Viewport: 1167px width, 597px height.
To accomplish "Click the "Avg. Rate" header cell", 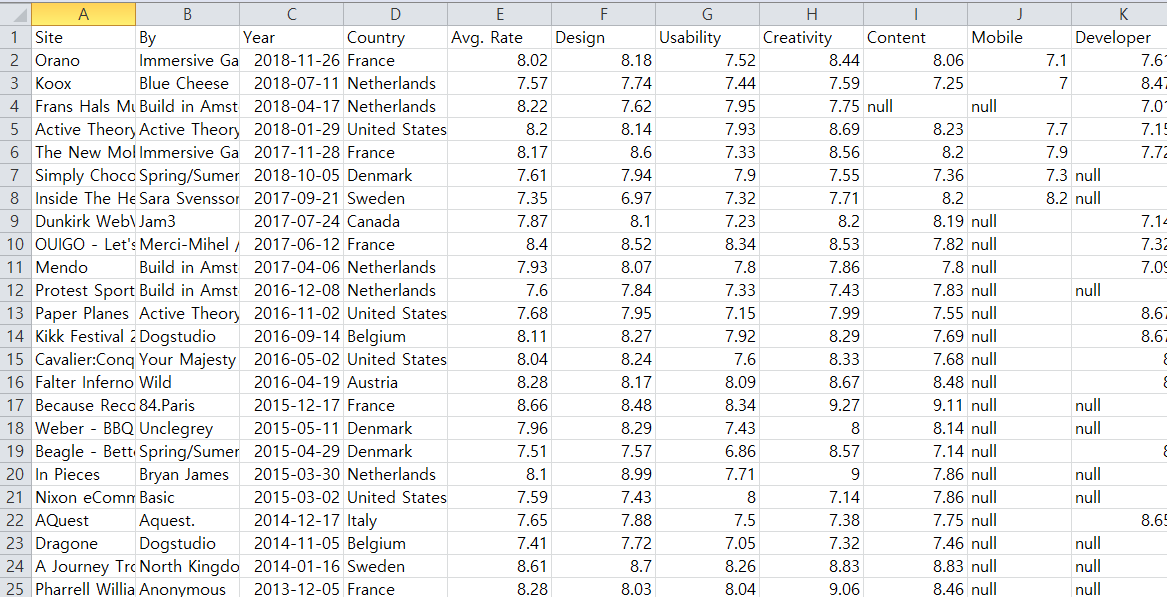I will [499, 37].
